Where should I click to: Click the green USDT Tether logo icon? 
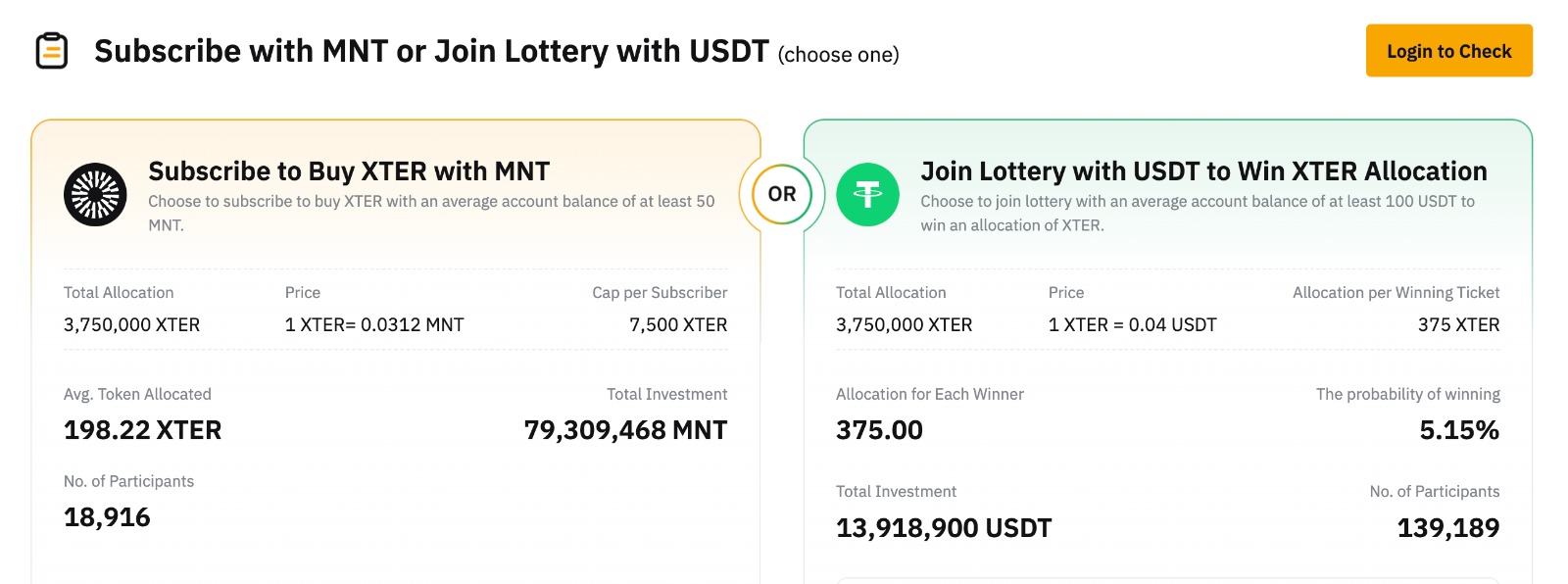tap(867, 194)
